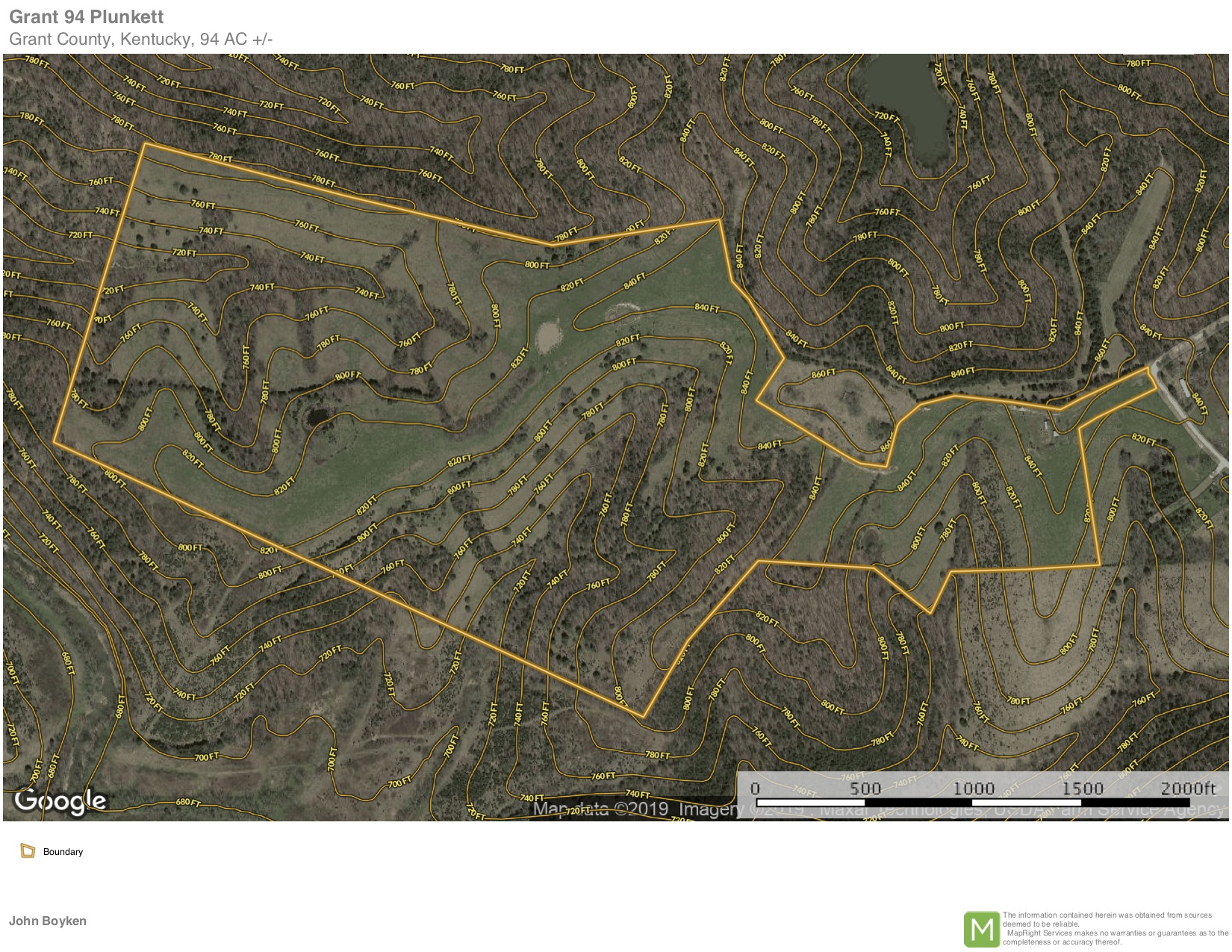This screenshot has width=1232, height=952.
Task: Click the green MapRight M logo
Action: [x=981, y=929]
